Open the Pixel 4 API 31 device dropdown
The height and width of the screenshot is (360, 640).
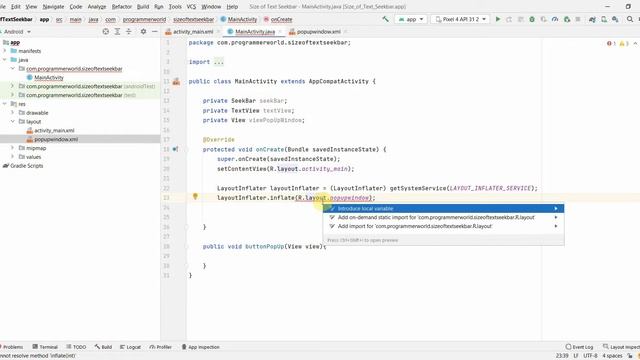click(460, 19)
